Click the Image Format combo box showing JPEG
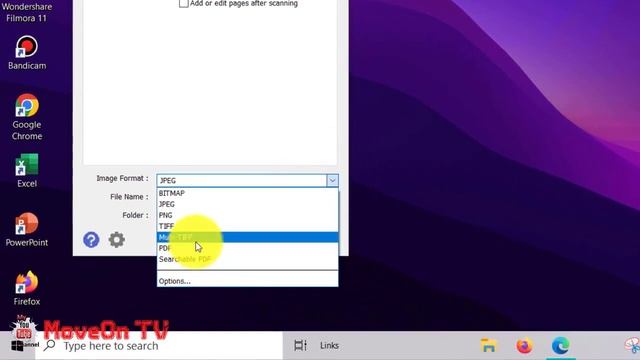640x360 pixels. click(247, 180)
